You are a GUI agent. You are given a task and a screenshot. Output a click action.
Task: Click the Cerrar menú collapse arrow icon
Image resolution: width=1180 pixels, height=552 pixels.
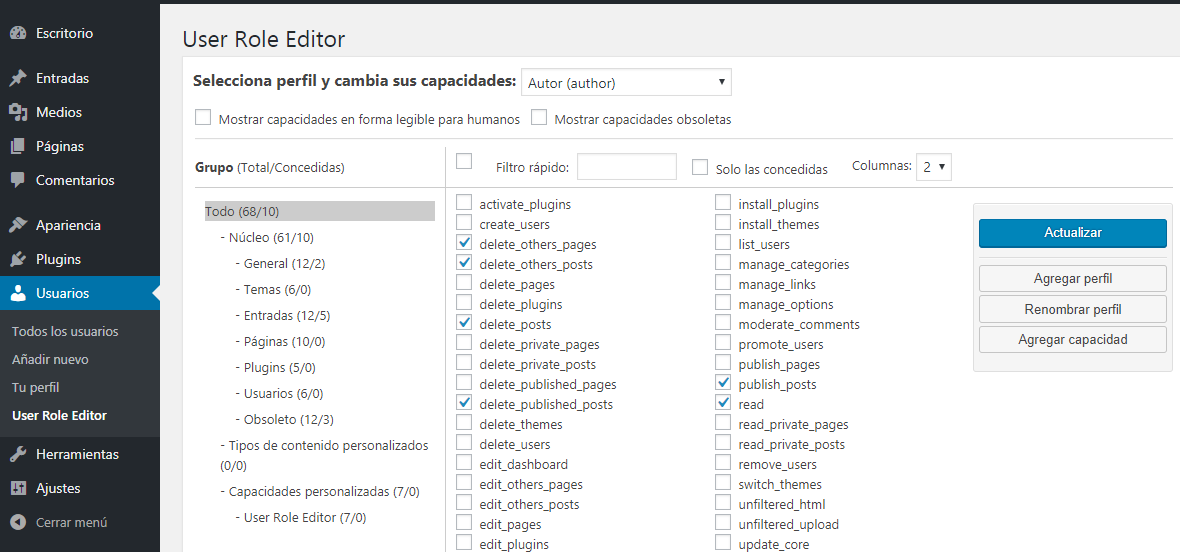coord(19,522)
